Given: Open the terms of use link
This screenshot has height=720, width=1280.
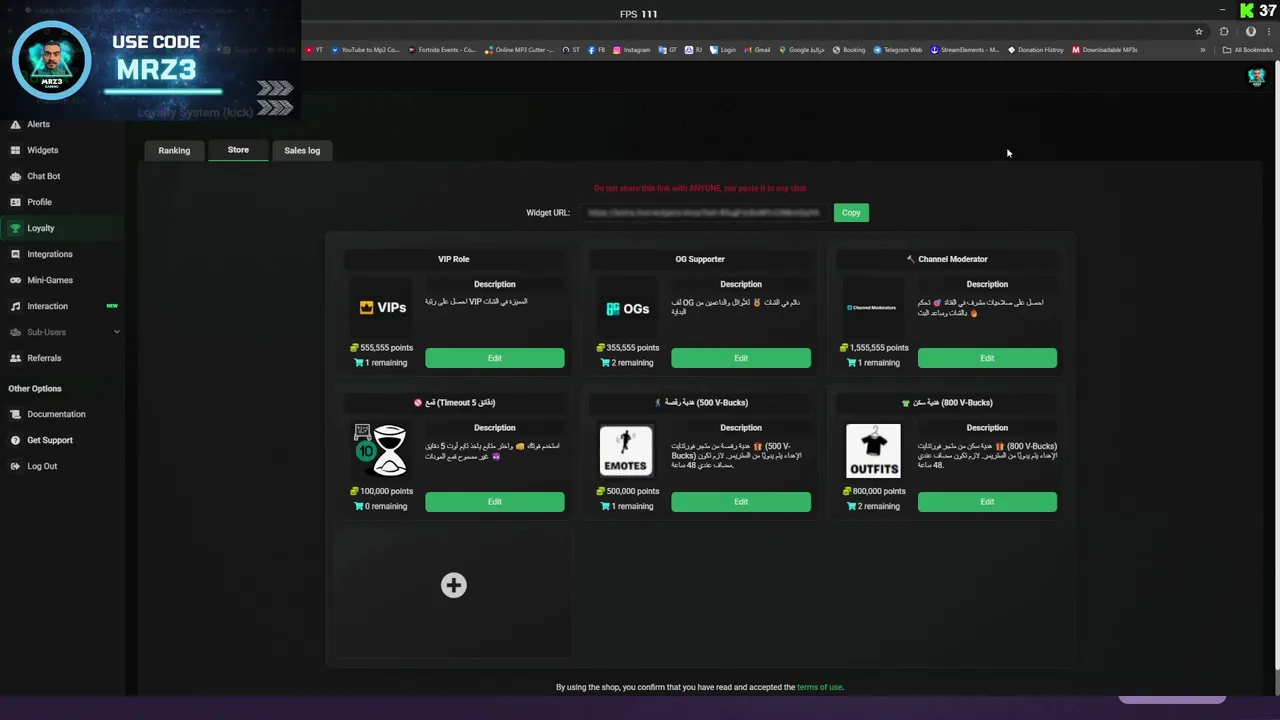Looking at the screenshot, I should (x=819, y=687).
